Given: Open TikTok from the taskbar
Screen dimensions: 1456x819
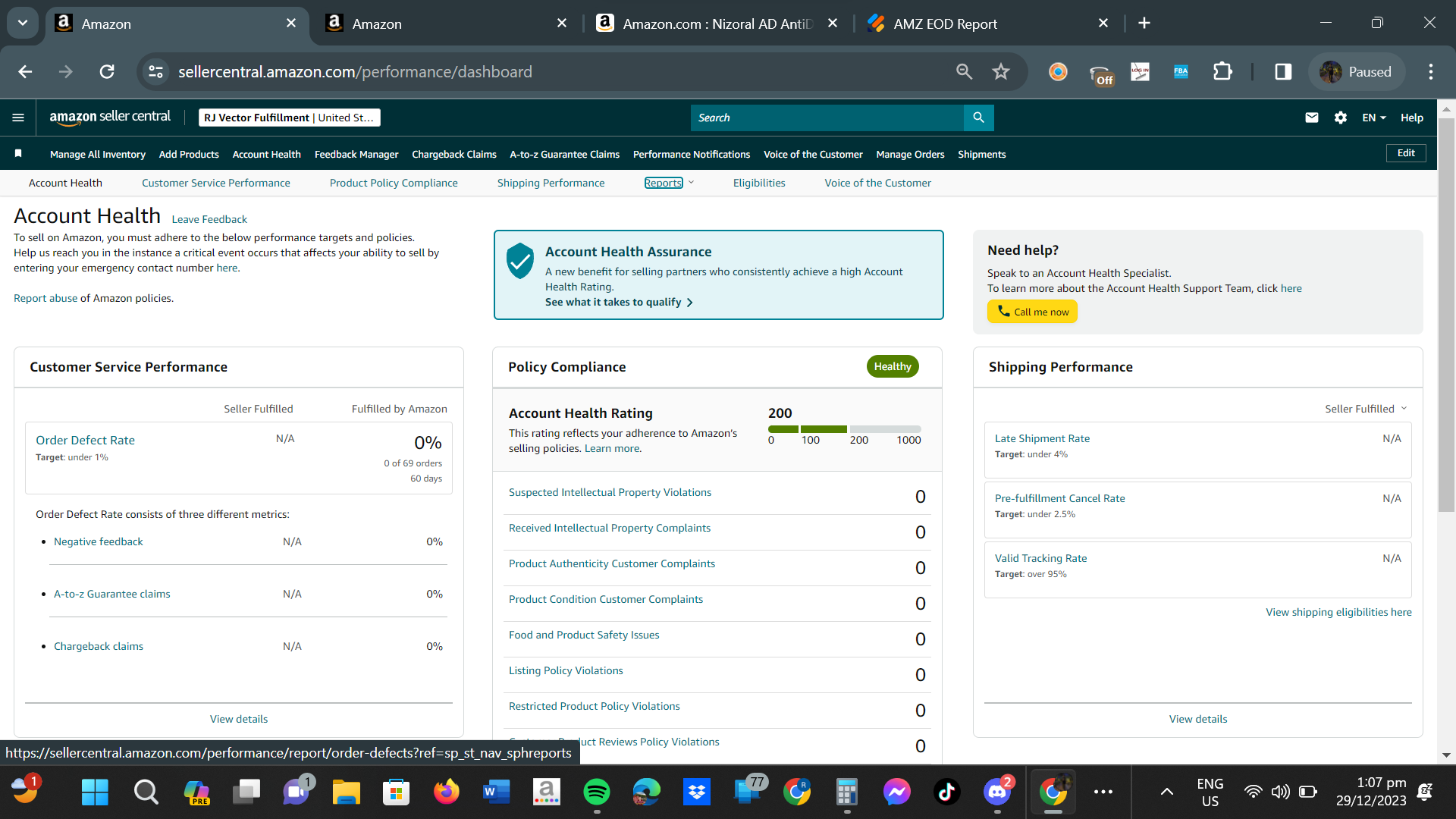Looking at the screenshot, I should point(946,792).
